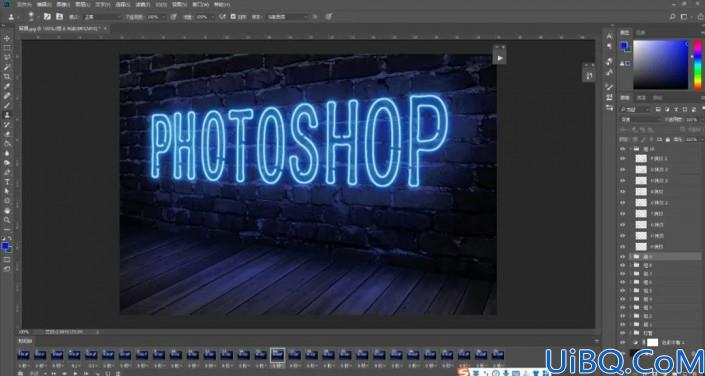705x376 pixels.
Task: Open the Character panel A icon
Action: point(609,36)
